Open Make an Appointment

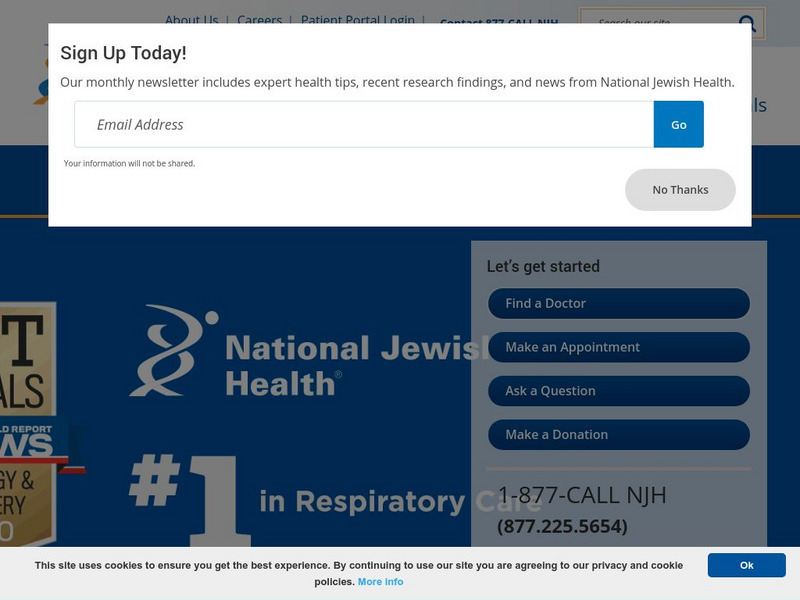pos(618,347)
